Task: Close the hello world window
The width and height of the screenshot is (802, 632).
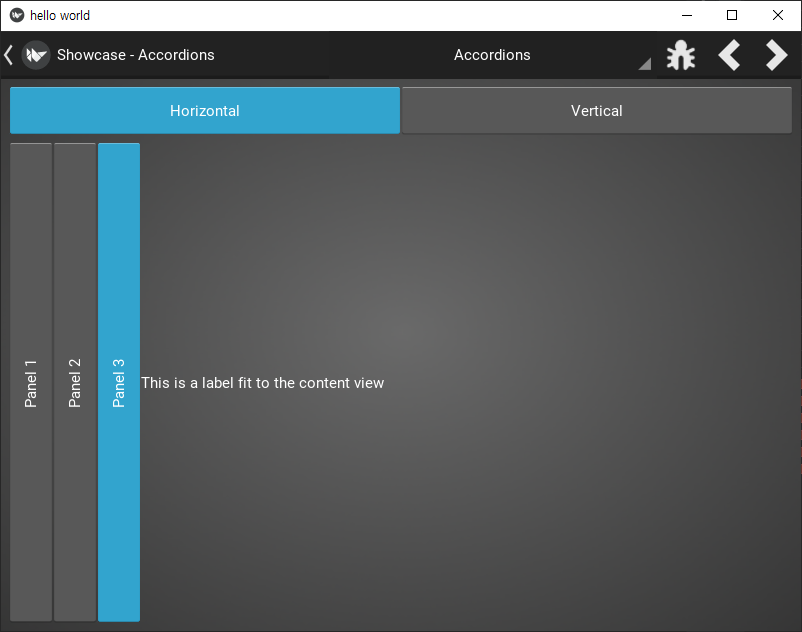Action: coord(778,15)
